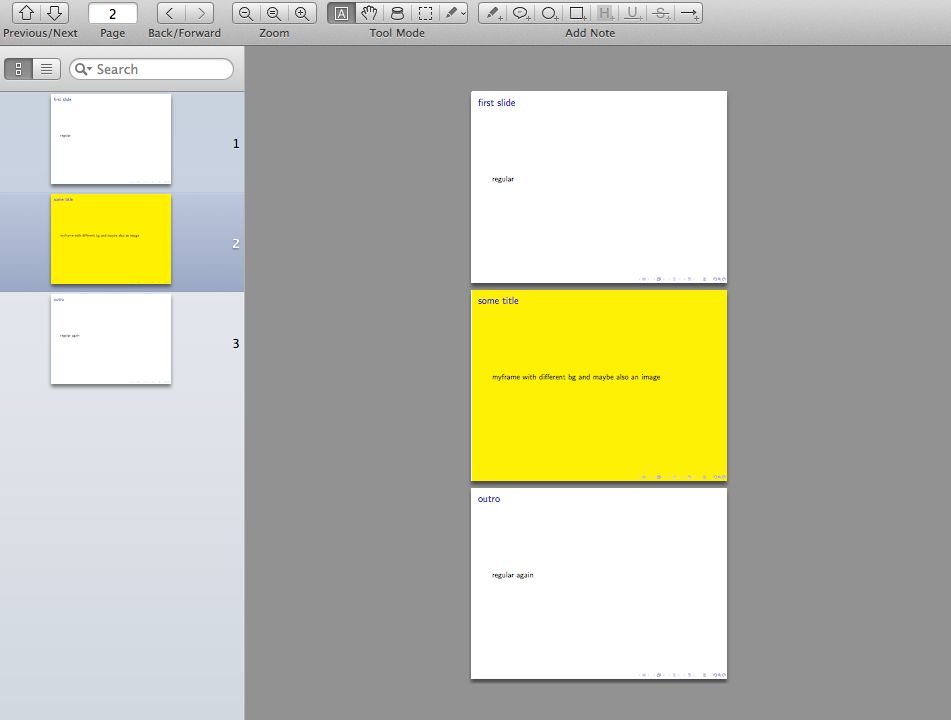Image resolution: width=951 pixels, height=720 pixels.
Task: Add a box note
Action: click(577, 13)
